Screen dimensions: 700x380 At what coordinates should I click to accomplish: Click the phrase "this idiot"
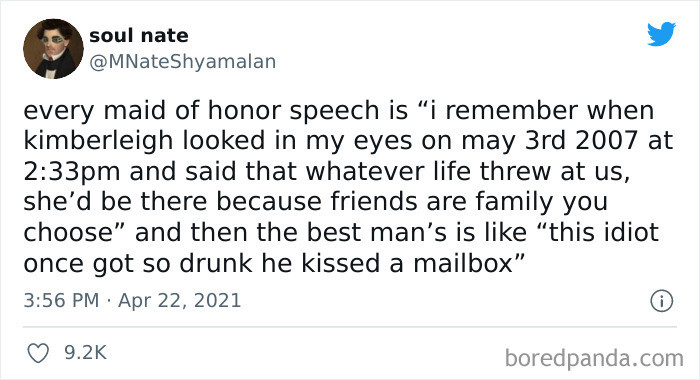604,233
